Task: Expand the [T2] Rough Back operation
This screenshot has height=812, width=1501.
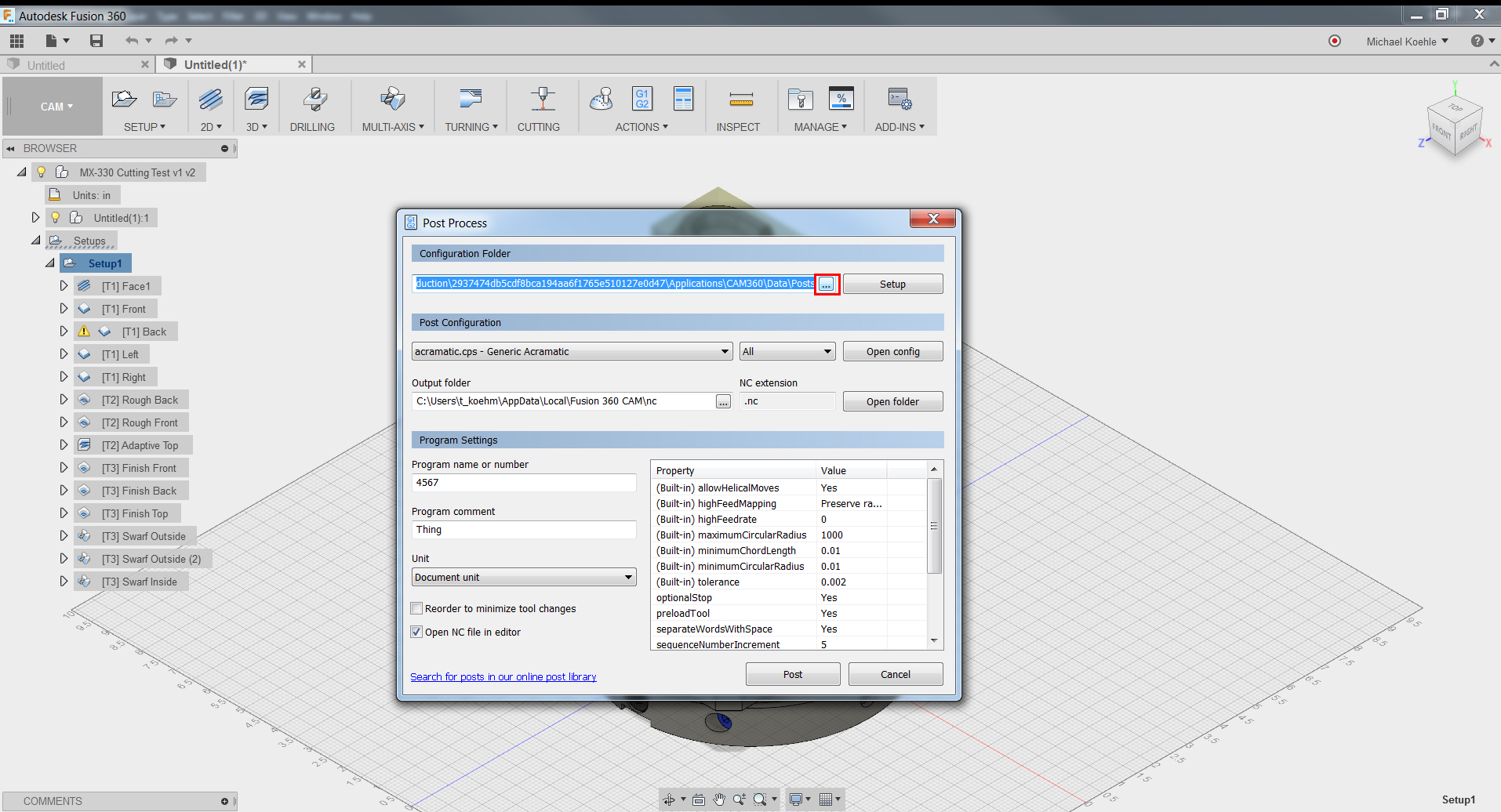Action: click(64, 400)
